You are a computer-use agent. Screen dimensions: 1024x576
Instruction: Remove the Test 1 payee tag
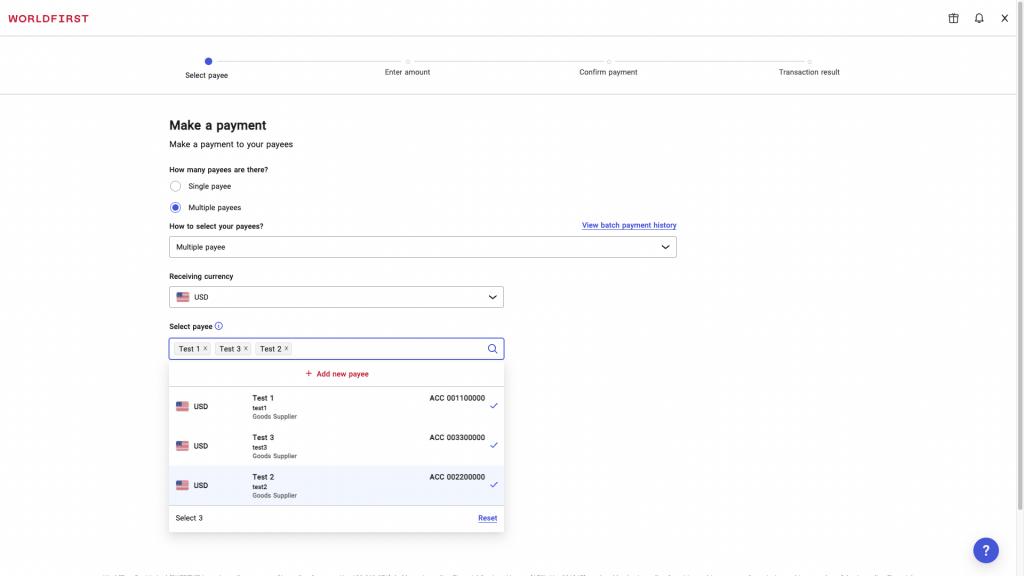pyautogui.click(x=205, y=349)
